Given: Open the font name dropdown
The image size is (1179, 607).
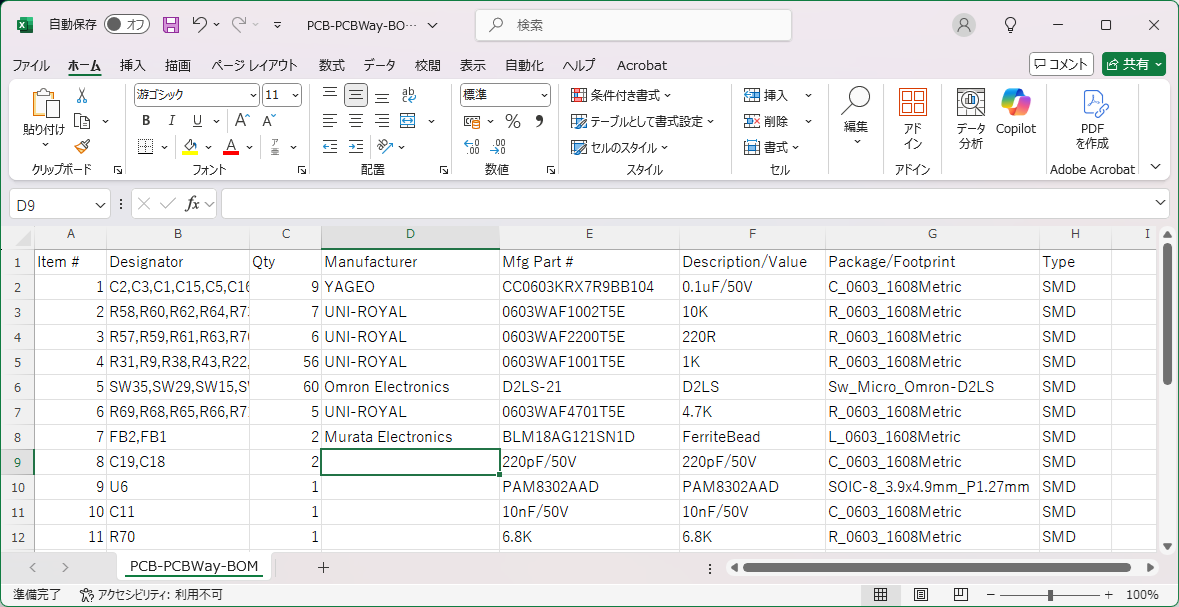Looking at the screenshot, I should pos(253,95).
